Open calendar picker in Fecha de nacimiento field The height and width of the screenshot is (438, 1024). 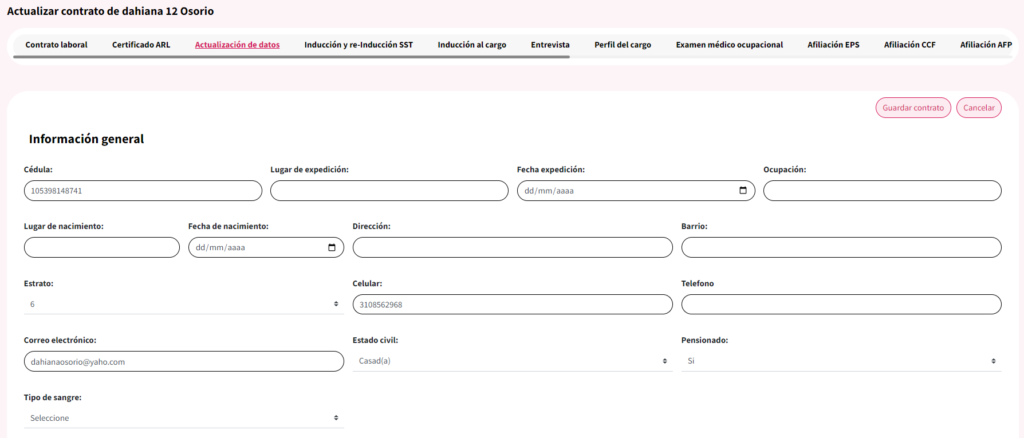331,247
